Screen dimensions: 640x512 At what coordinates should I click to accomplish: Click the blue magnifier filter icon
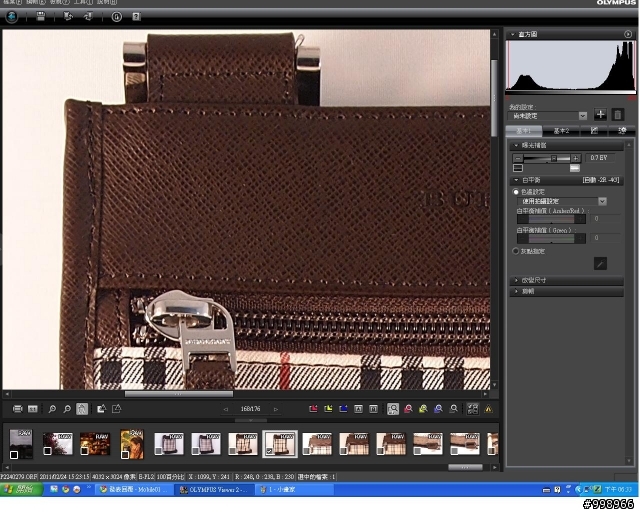pos(438,409)
